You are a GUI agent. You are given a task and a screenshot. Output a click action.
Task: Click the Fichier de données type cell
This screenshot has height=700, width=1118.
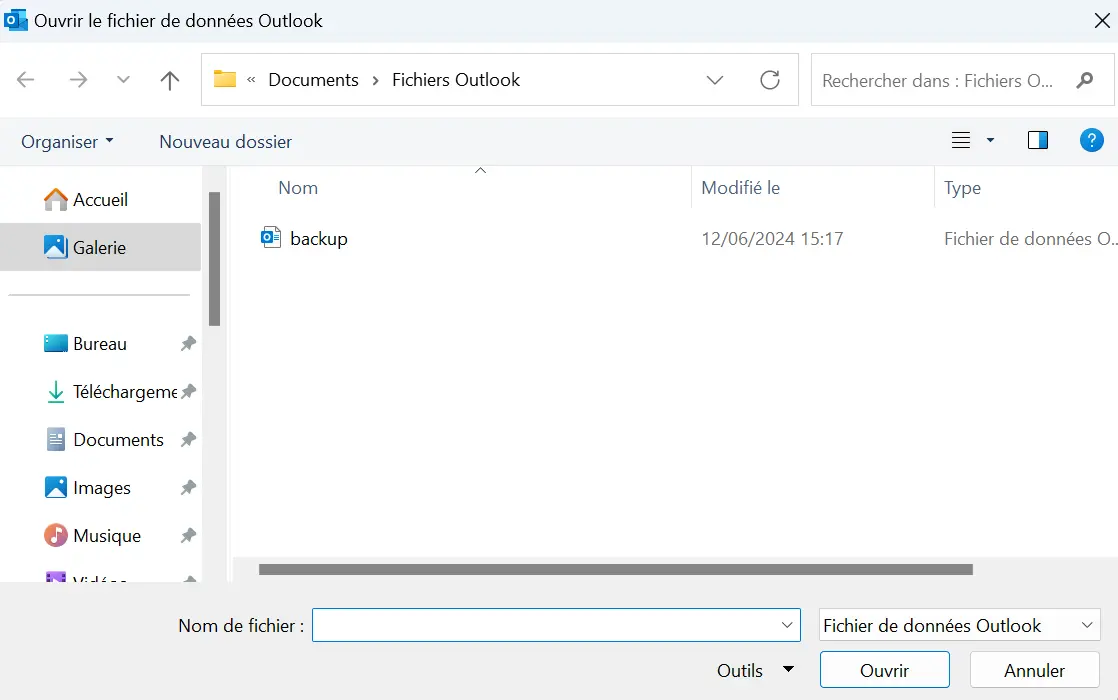pos(1030,239)
